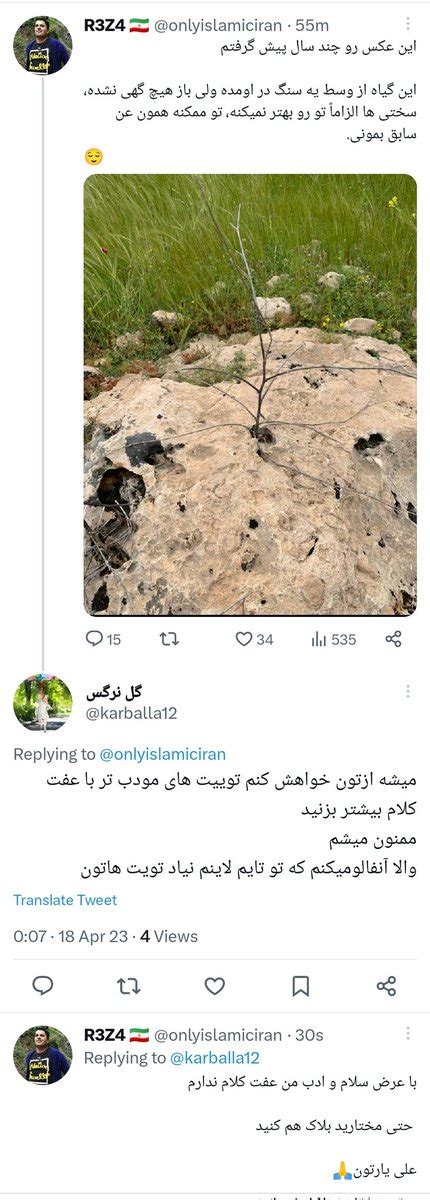Share the karballa12 tweet
Image resolution: width=430 pixels, height=1200 pixels.
coord(387,986)
